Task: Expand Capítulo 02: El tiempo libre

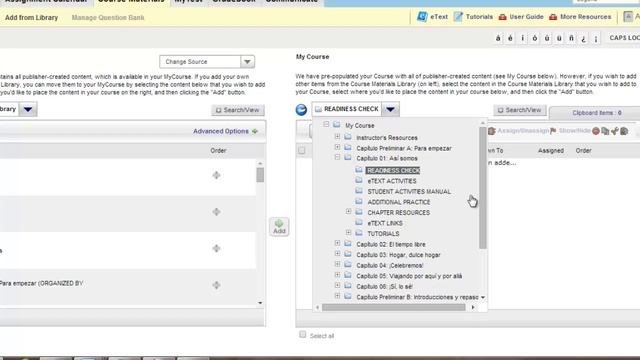Action: click(x=337, y=243)
